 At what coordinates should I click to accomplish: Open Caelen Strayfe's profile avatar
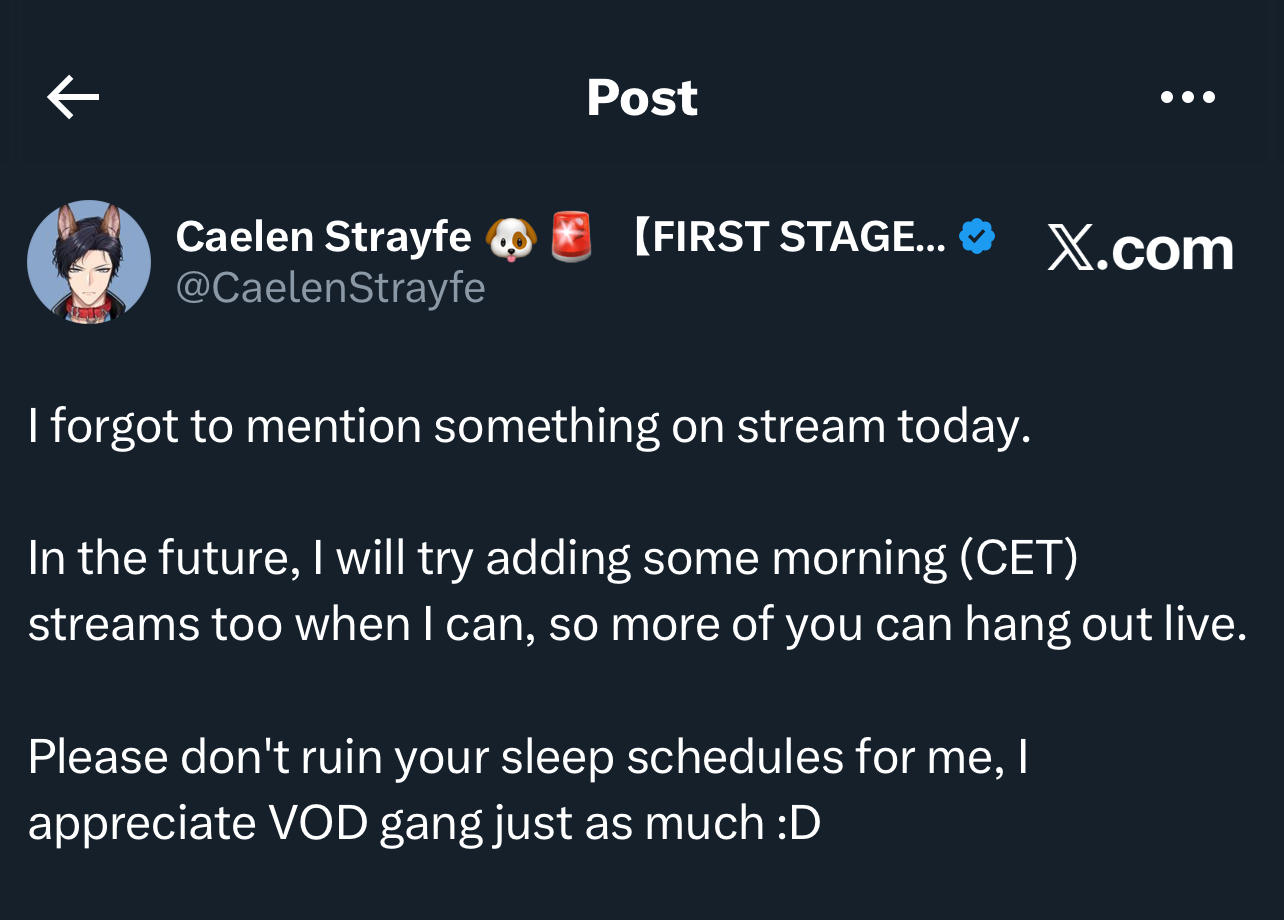coord(89,262)
